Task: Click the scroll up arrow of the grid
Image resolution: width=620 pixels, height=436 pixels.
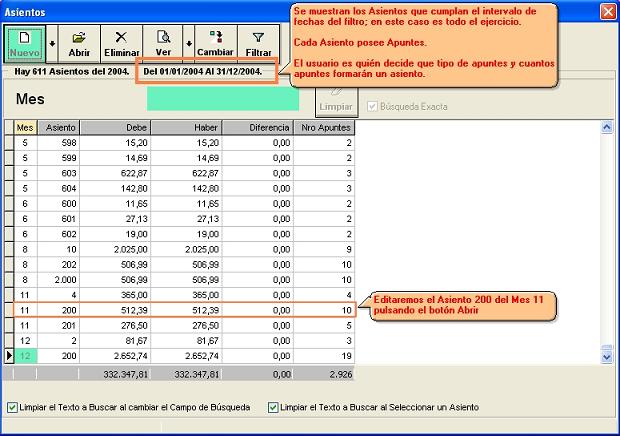Action: click(x=607, y=127)
